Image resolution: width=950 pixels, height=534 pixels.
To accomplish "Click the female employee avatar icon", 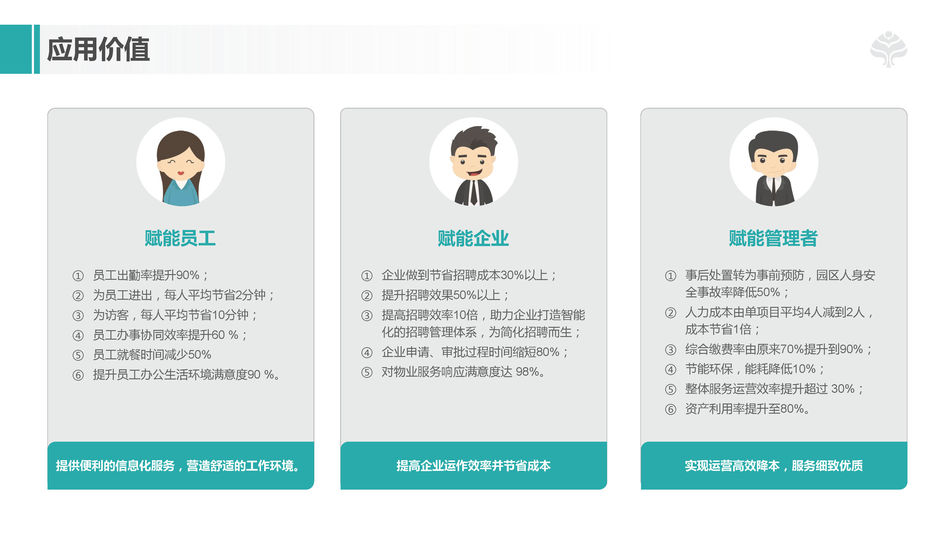I will click(x=181, y=162).
